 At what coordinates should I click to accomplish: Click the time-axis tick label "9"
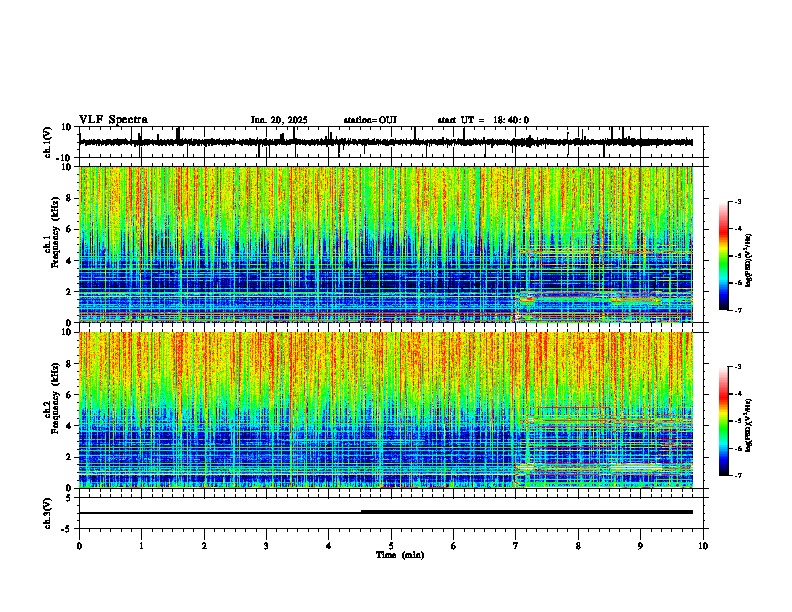coord(640,546)
